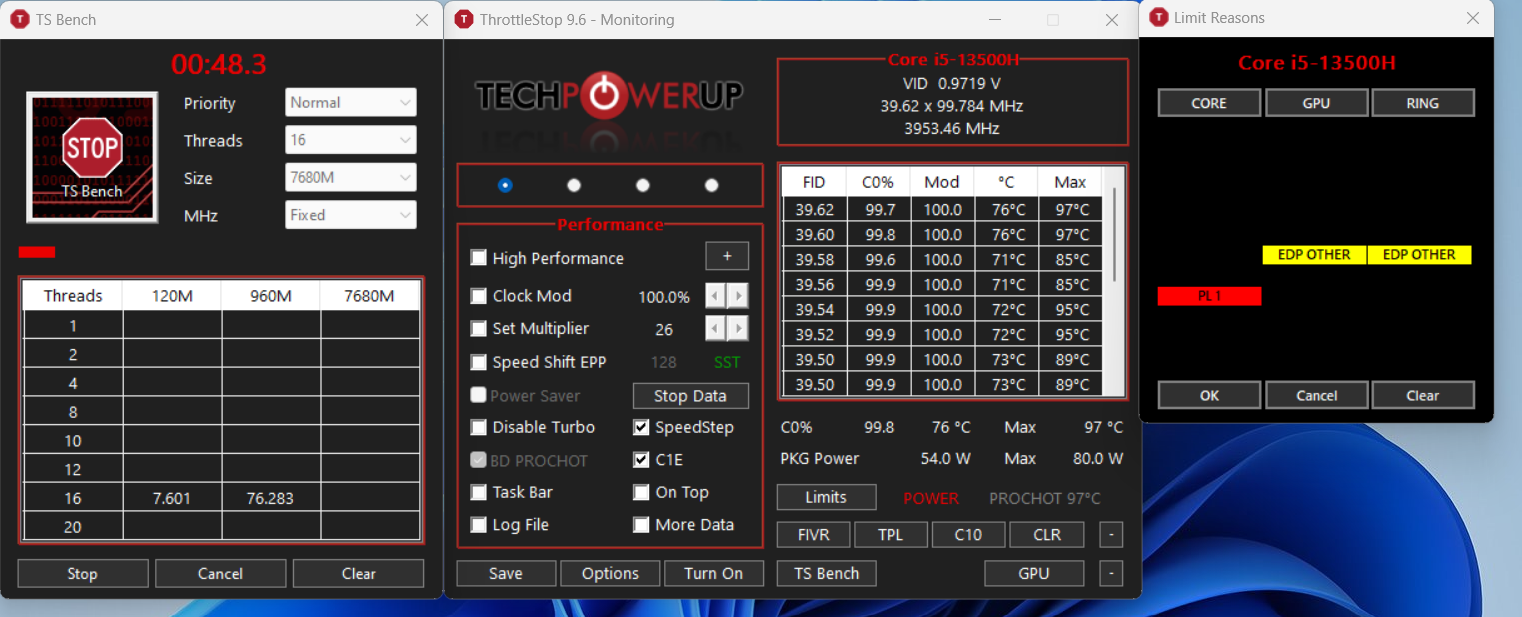Select the first profile radio button
Image resolution: width=1522 pixels, height=617 pixels.
[505, 185]
